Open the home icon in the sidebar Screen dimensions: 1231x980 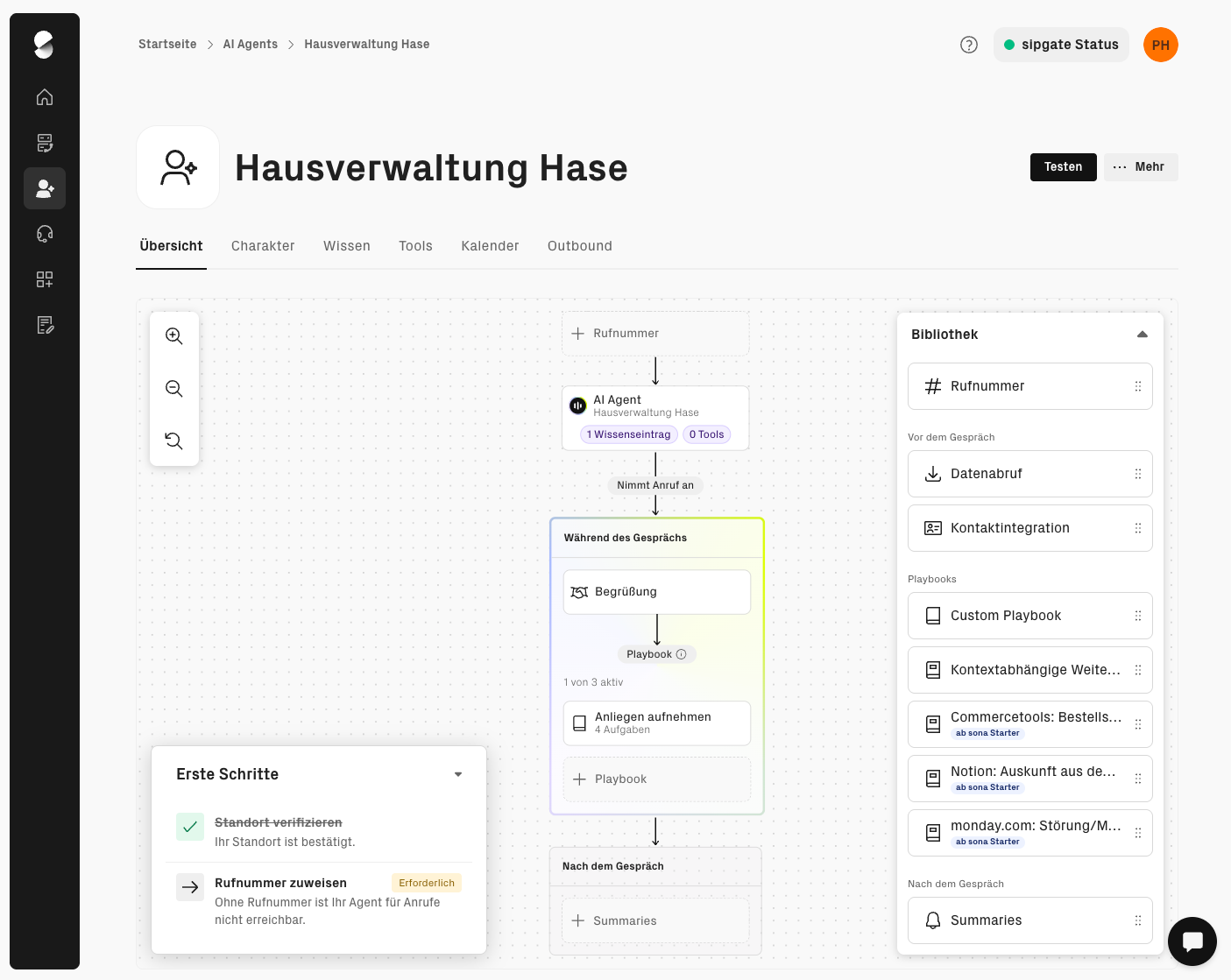[45, 97]
